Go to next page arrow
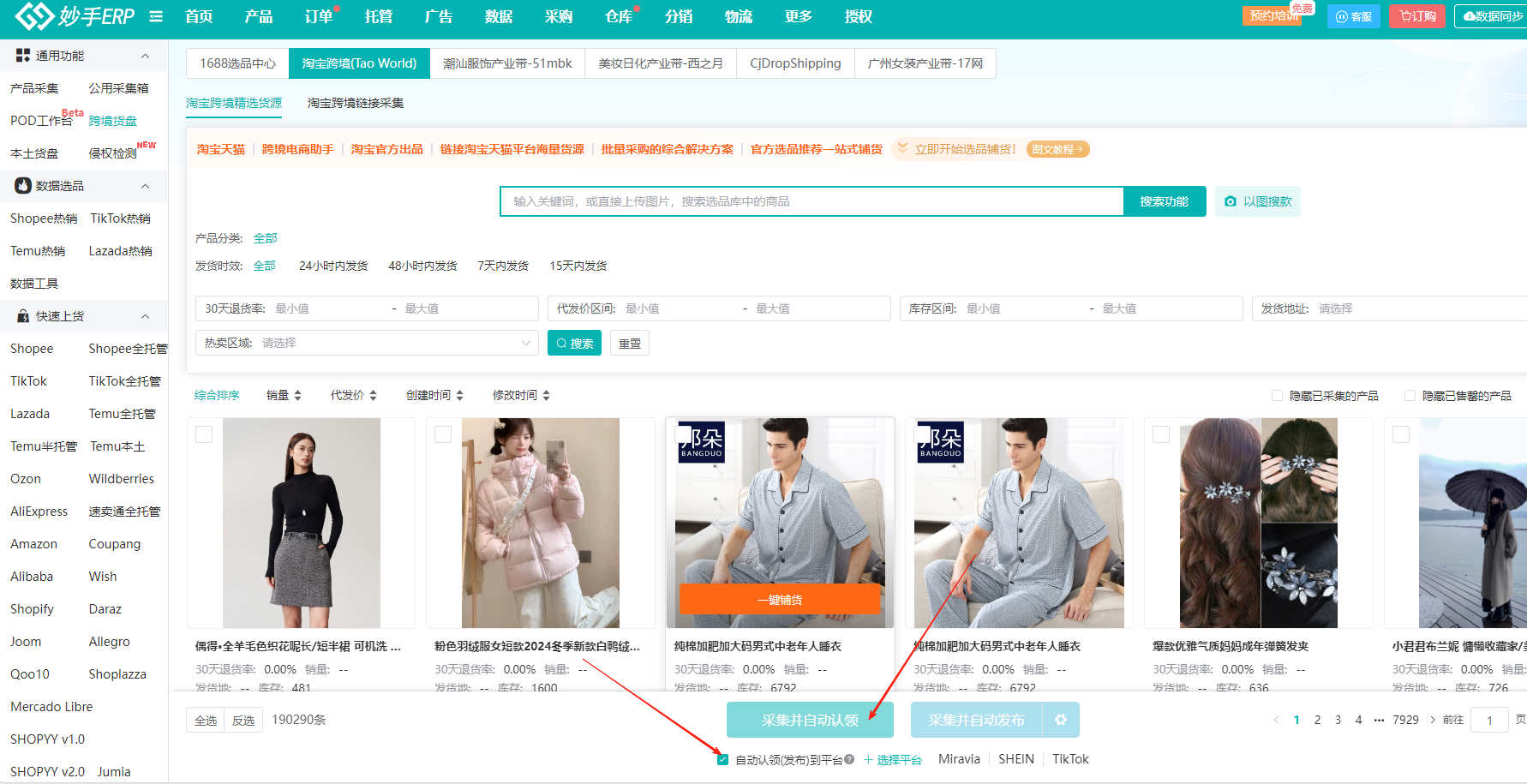 pos(1432,720)
